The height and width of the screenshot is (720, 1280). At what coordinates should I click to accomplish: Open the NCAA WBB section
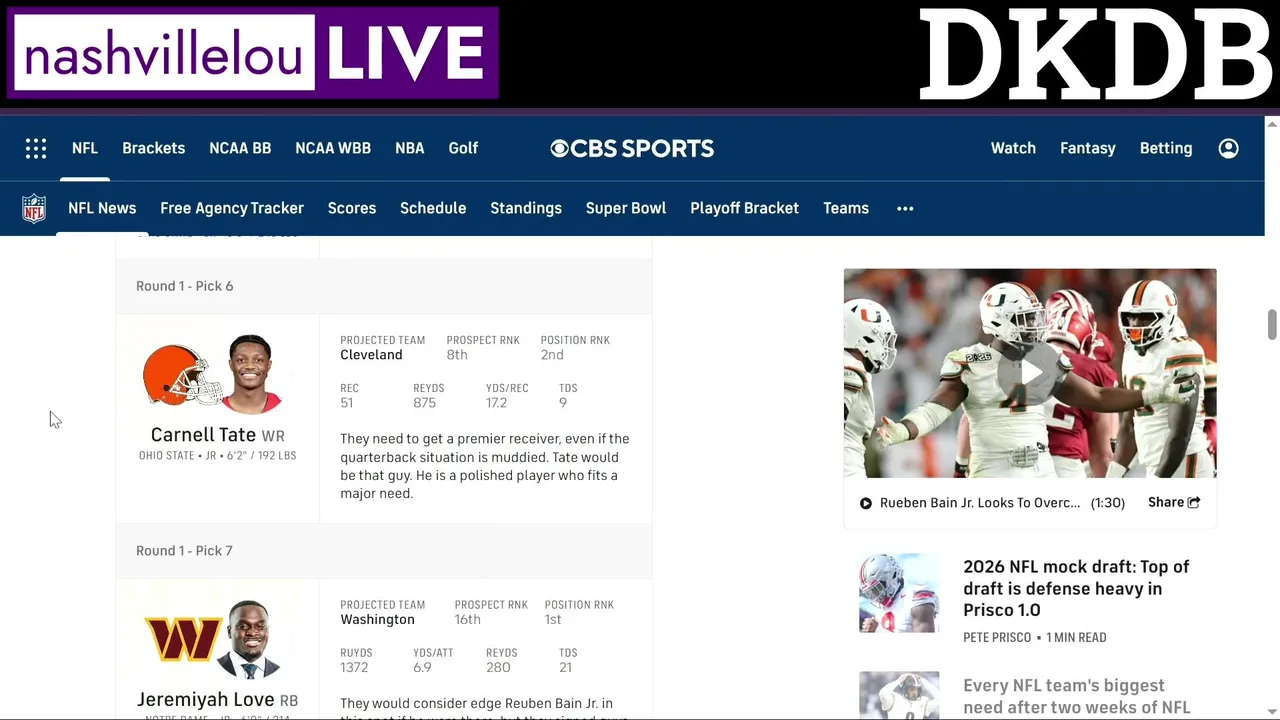tap(333, 148)
